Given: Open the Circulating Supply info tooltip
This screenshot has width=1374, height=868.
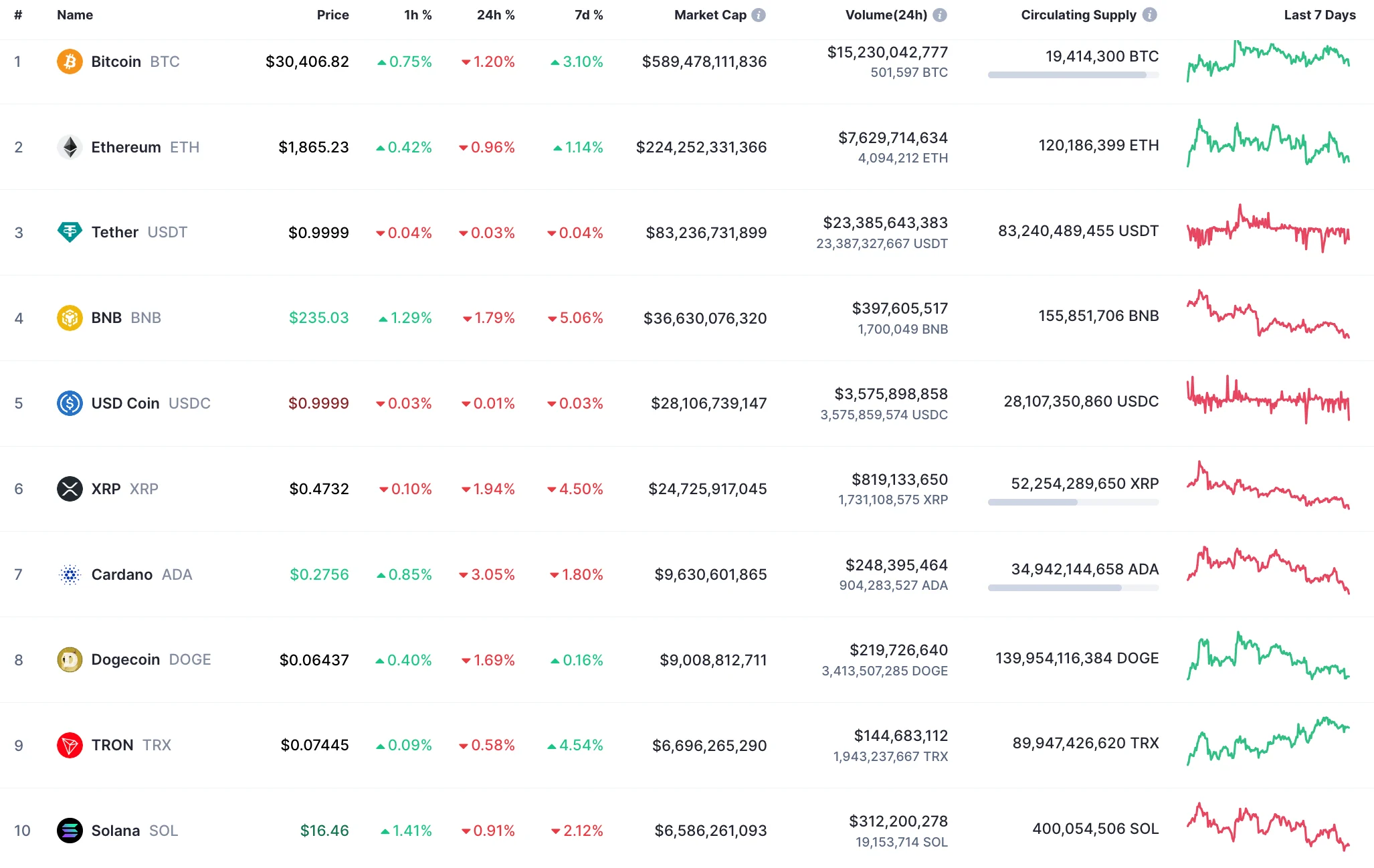Looking at the screenshot, I should 1149,15.
